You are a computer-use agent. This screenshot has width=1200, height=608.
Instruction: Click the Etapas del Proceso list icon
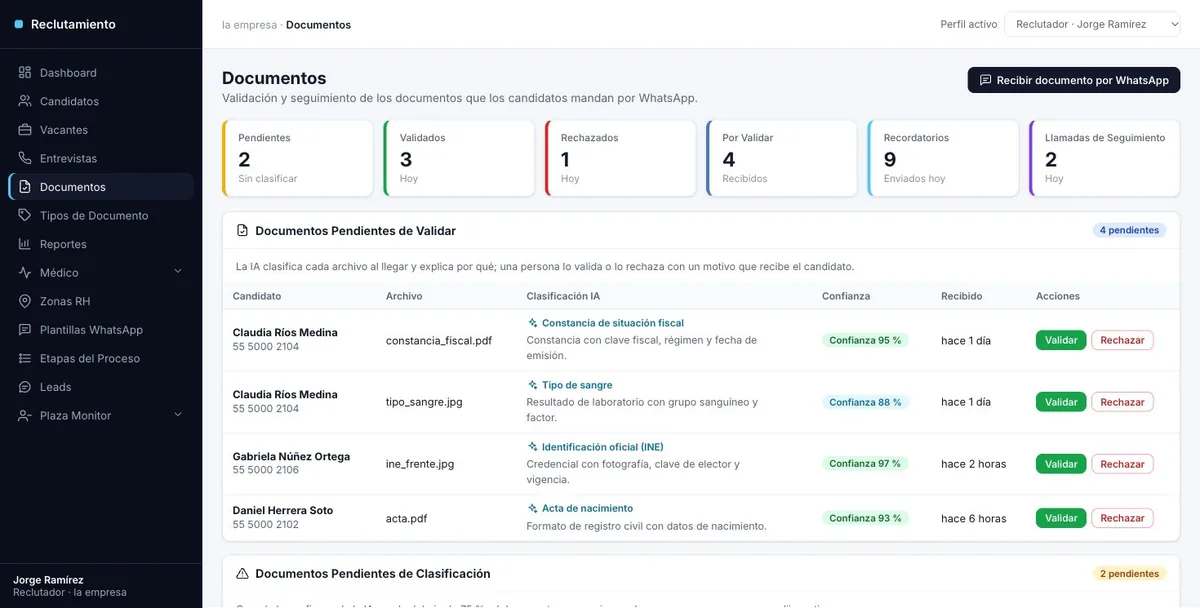(x=25, y=358)
